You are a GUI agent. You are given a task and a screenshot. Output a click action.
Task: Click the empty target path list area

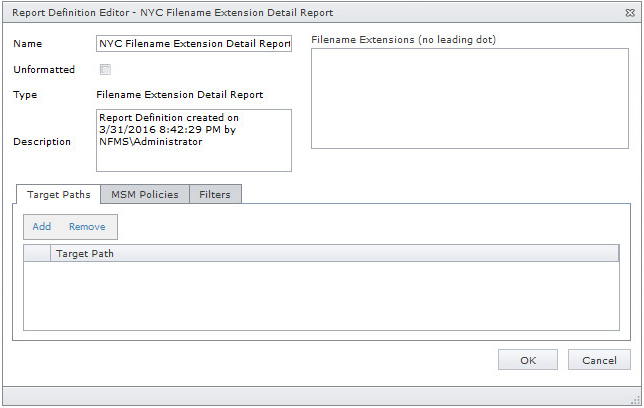(321, 294)
